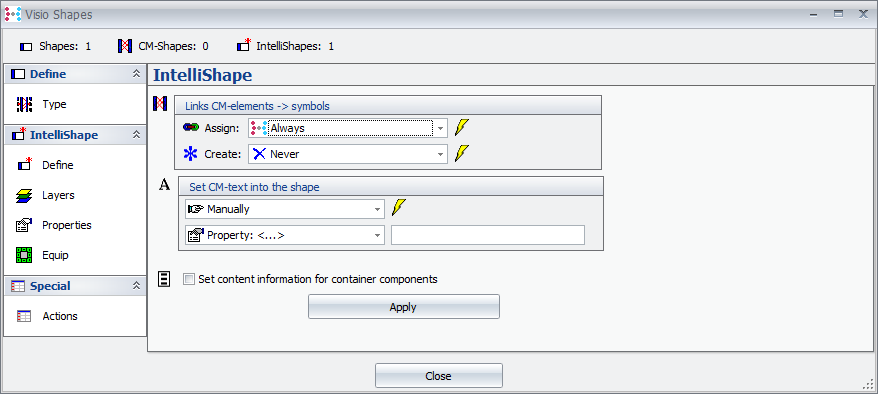
Task: Open the Assign dropdown showing Always
Action: pyautogui.click(x=348, y=128)
